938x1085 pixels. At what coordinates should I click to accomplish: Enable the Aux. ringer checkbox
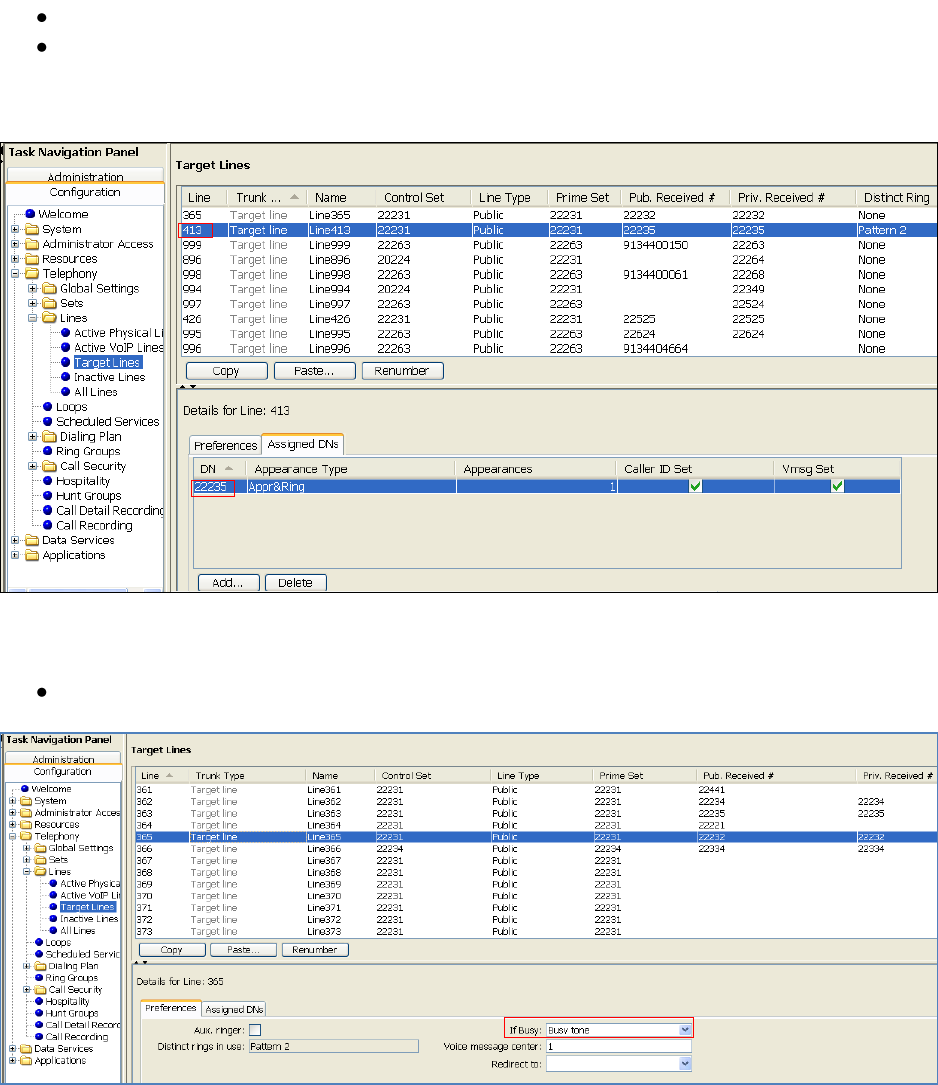255,1029
